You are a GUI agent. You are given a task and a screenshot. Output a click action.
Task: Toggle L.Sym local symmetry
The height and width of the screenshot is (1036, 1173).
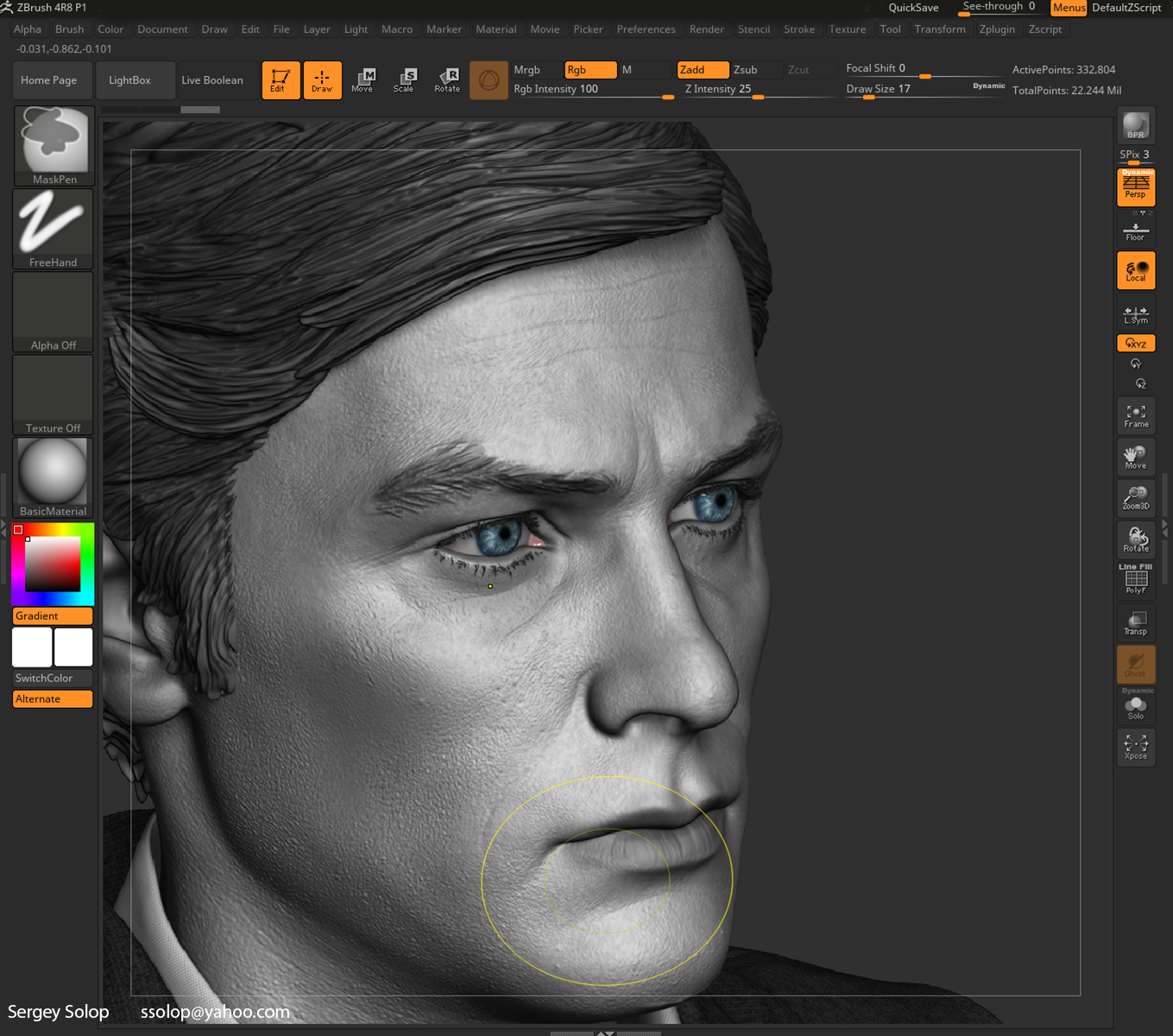click(x=1136, y=313)
